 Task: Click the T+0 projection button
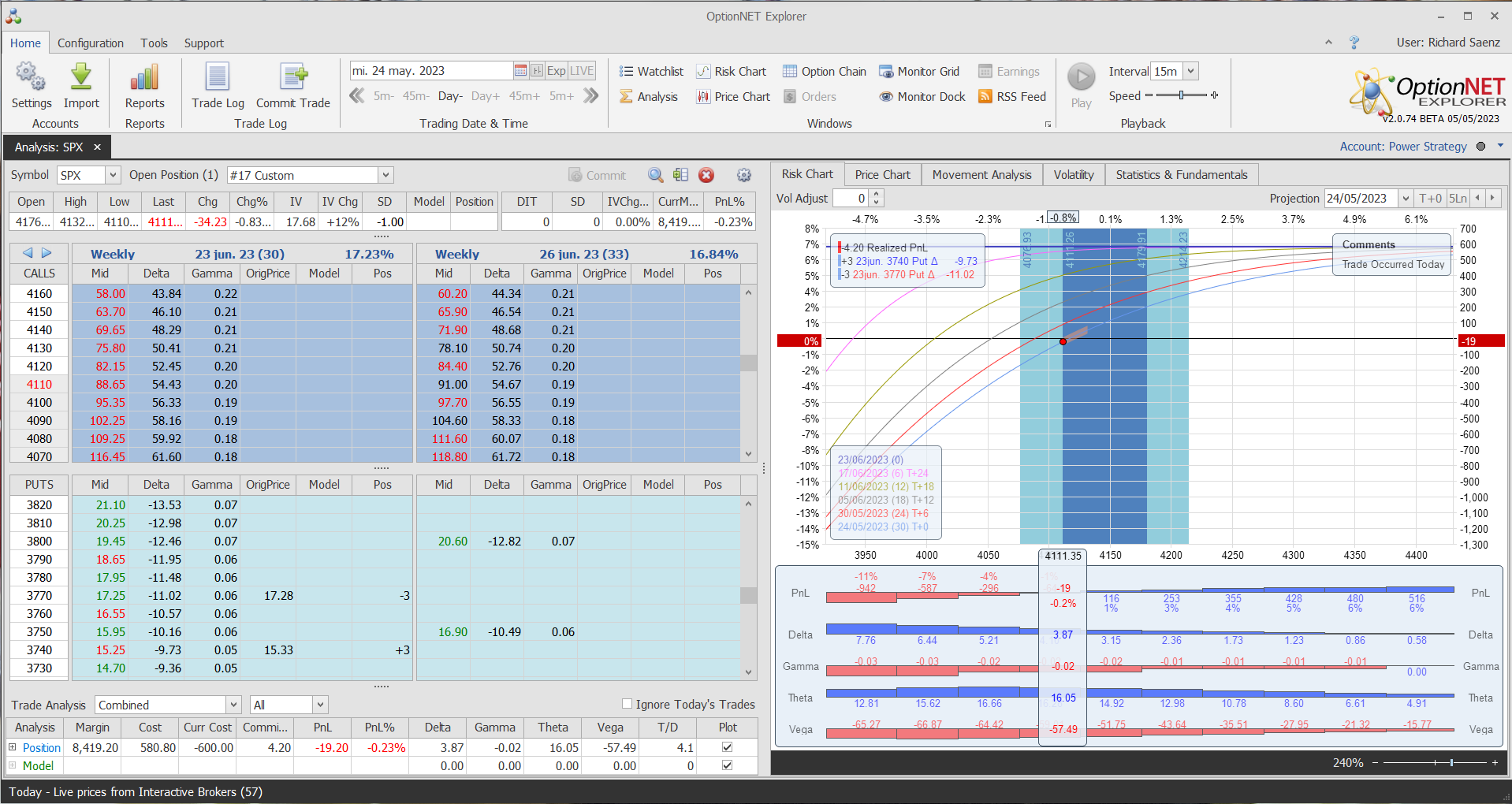(x=1429, y=199)
